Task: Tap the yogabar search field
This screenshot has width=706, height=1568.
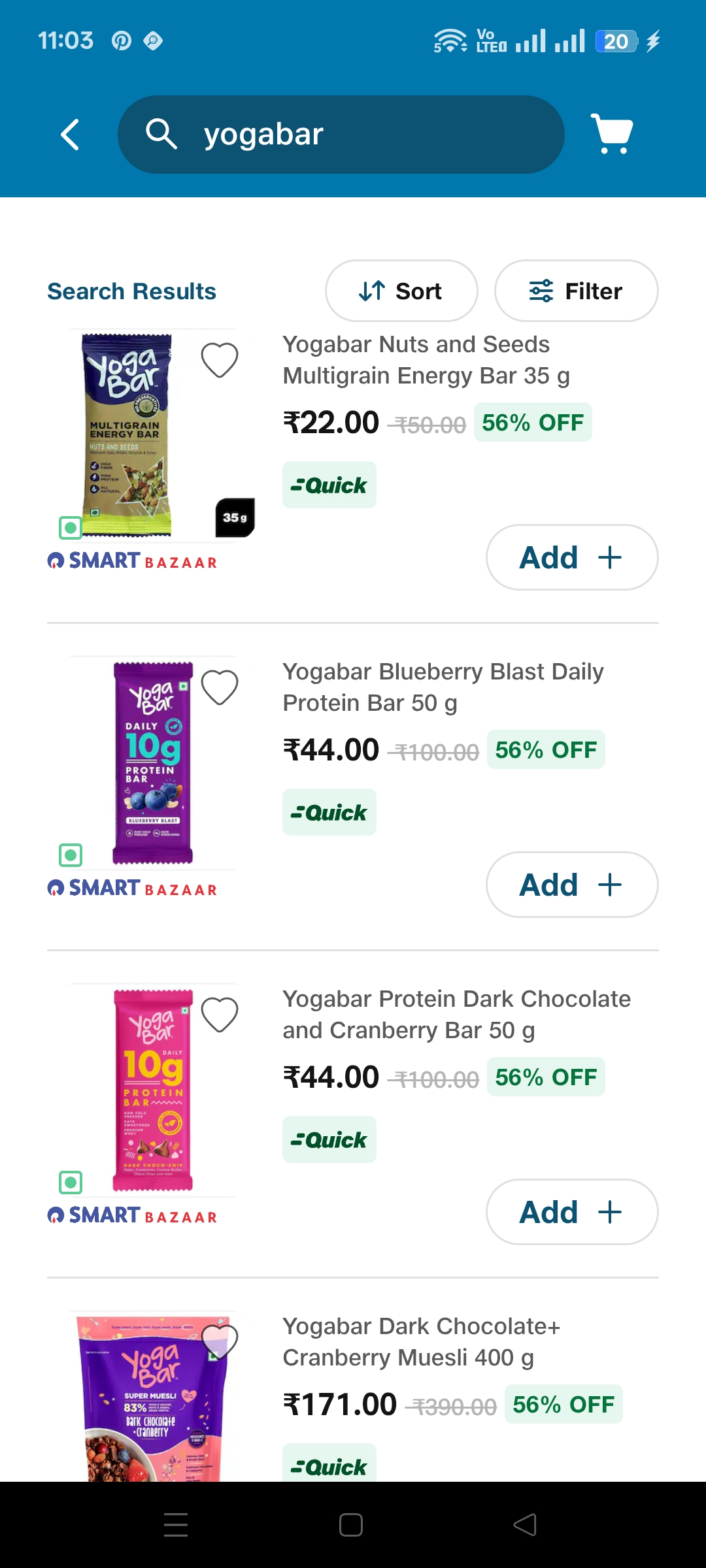Action: point(366,135)
